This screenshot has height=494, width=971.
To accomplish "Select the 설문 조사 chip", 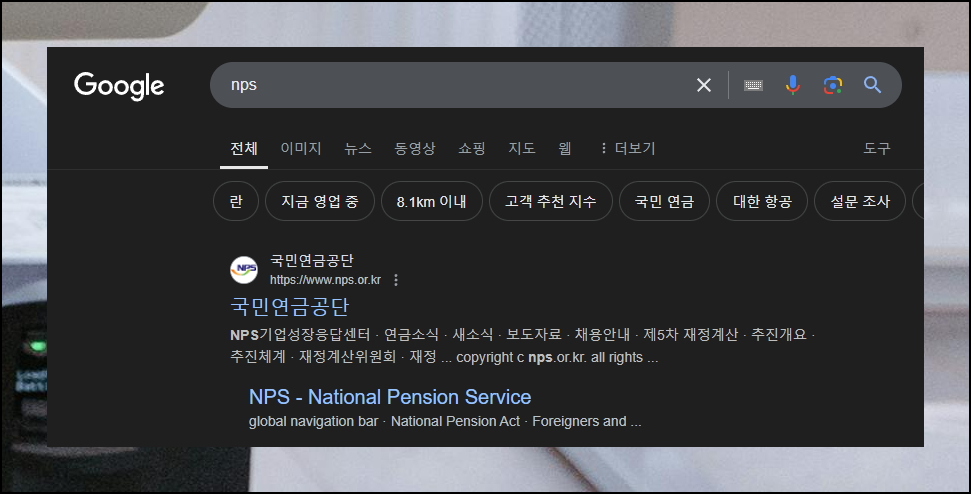I will tap(860, 201).
